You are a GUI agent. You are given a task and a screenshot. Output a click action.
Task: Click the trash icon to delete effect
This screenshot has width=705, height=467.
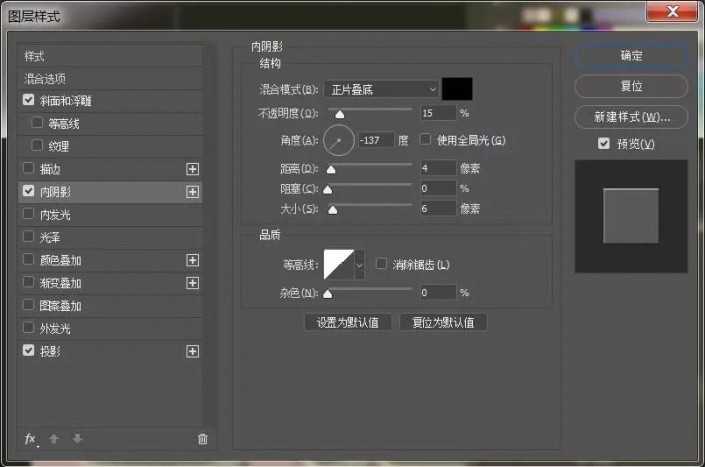click(x=203, y=438)
